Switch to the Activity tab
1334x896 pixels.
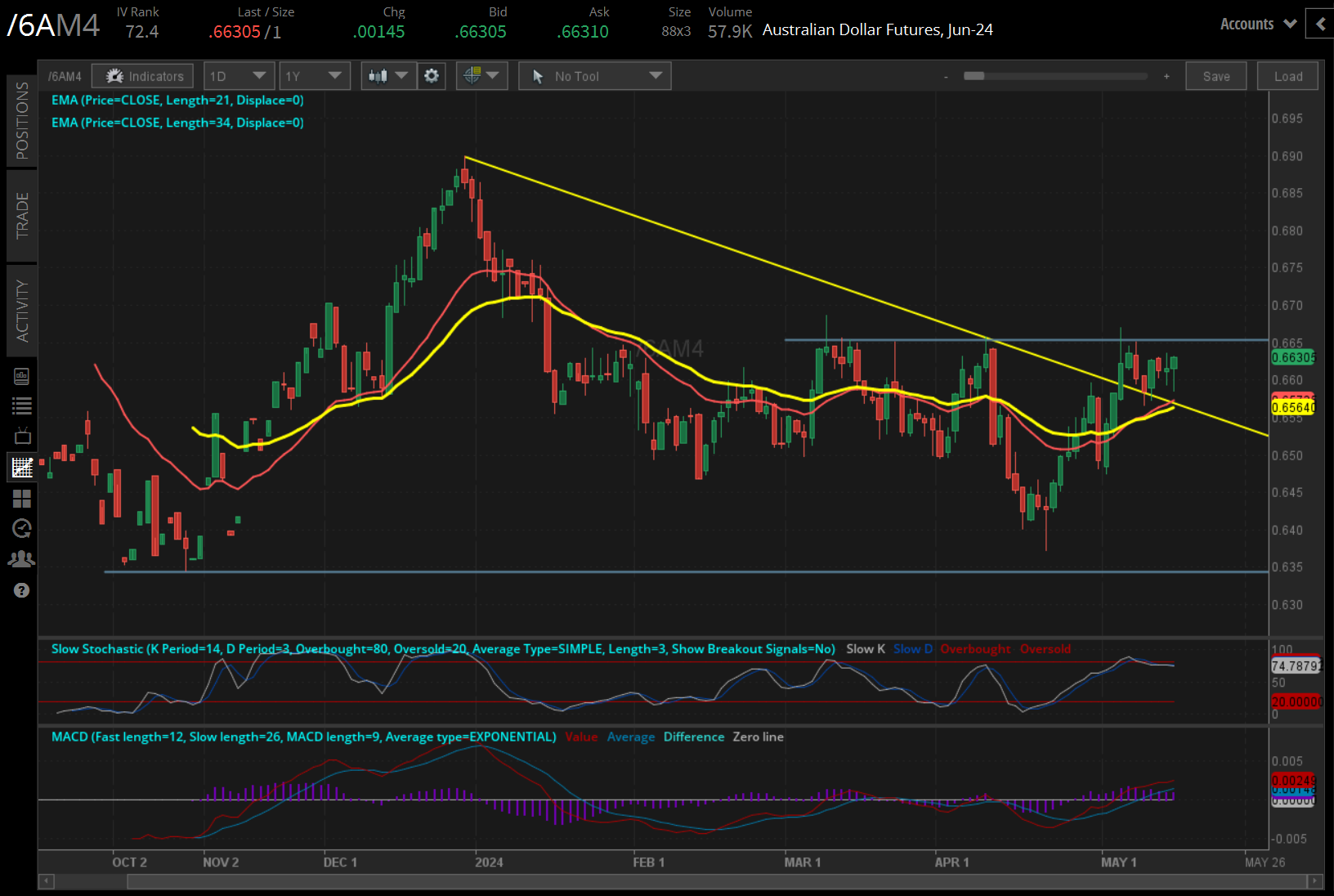click(x=22, y=311)
